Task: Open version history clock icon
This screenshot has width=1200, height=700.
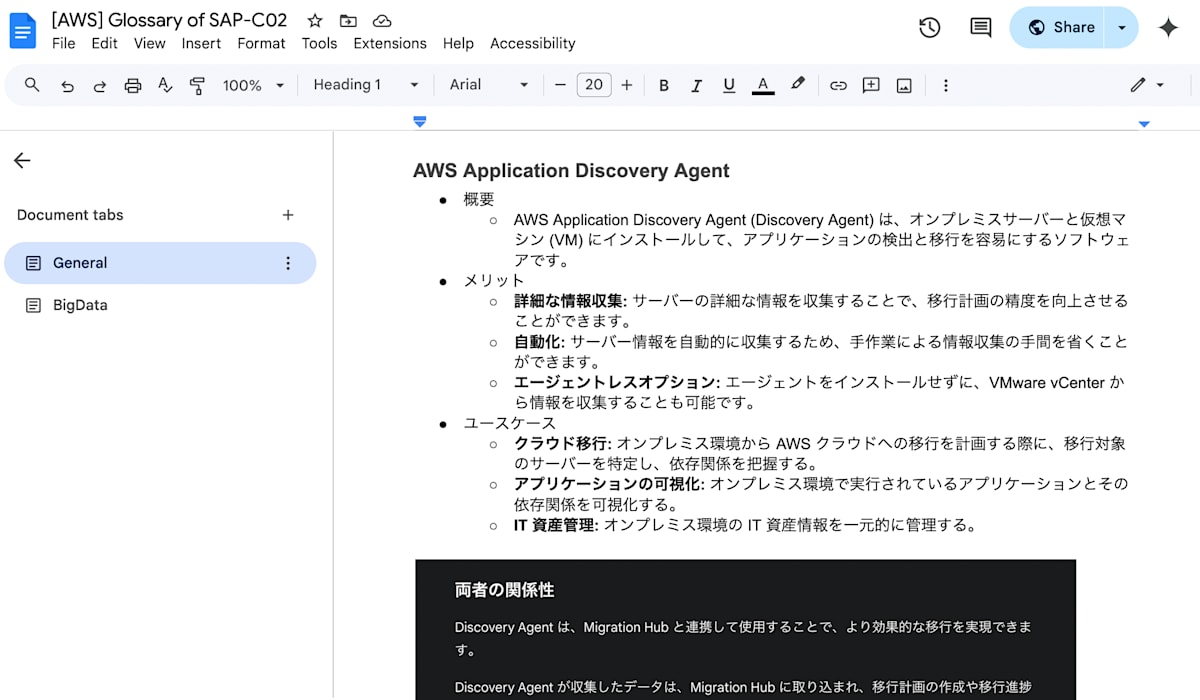Action: click(929, 28)
